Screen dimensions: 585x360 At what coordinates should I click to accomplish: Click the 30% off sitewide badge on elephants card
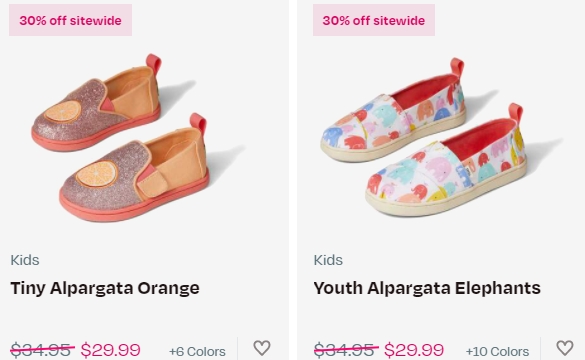point(374,20)
